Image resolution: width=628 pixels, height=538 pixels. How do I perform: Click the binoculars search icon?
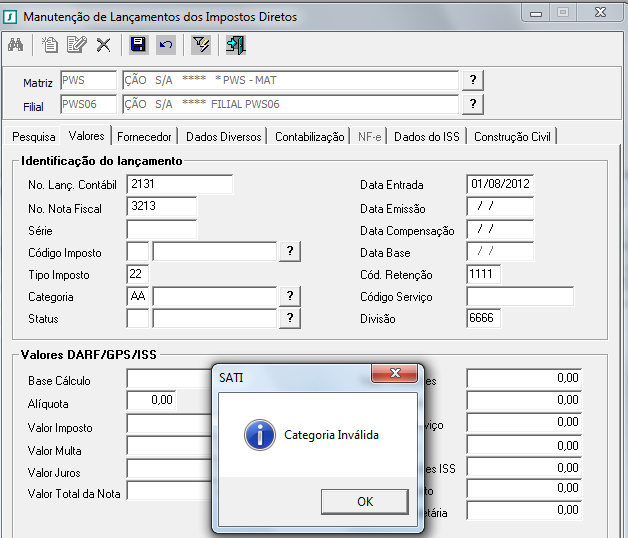(16, 44)
